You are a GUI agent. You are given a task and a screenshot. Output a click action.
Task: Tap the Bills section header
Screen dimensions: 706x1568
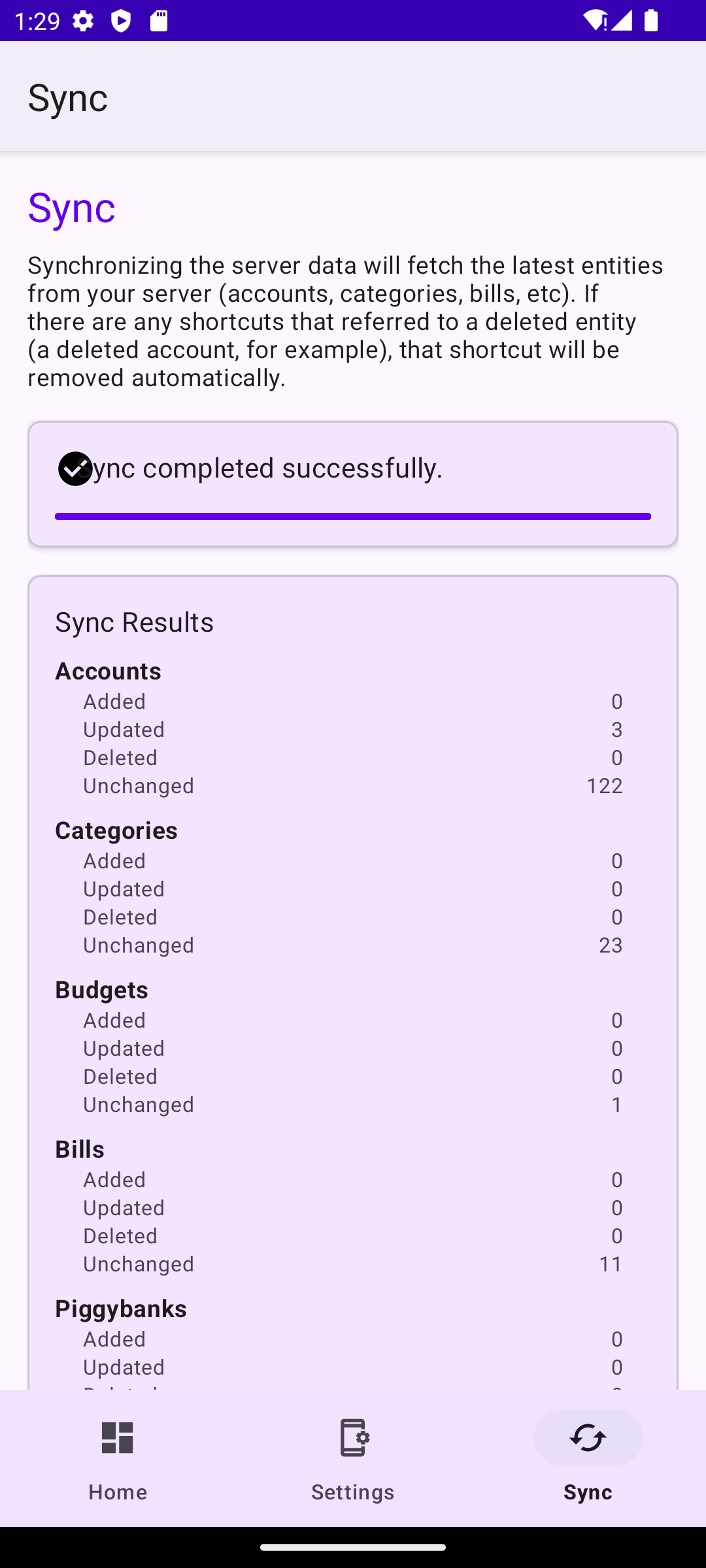[x=80, y=1149]
